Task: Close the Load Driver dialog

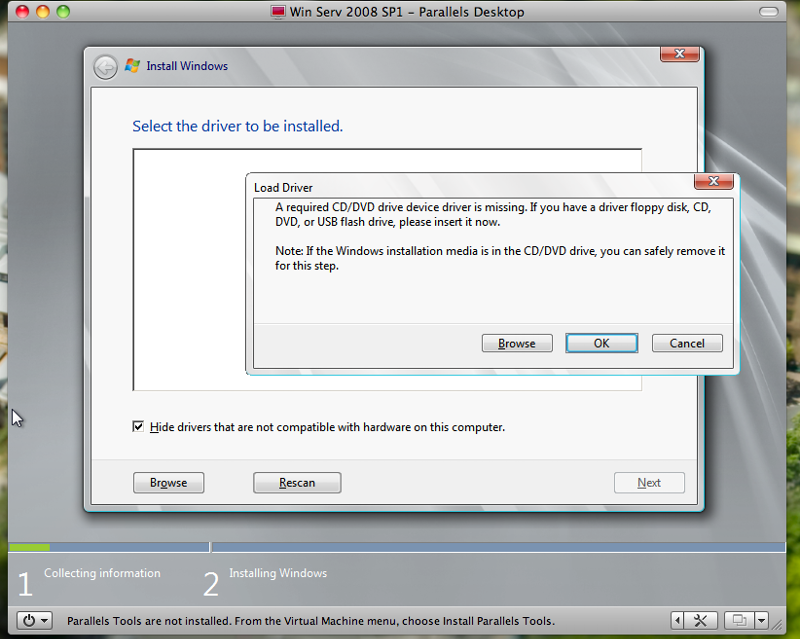Action: (x=713, y=181)
